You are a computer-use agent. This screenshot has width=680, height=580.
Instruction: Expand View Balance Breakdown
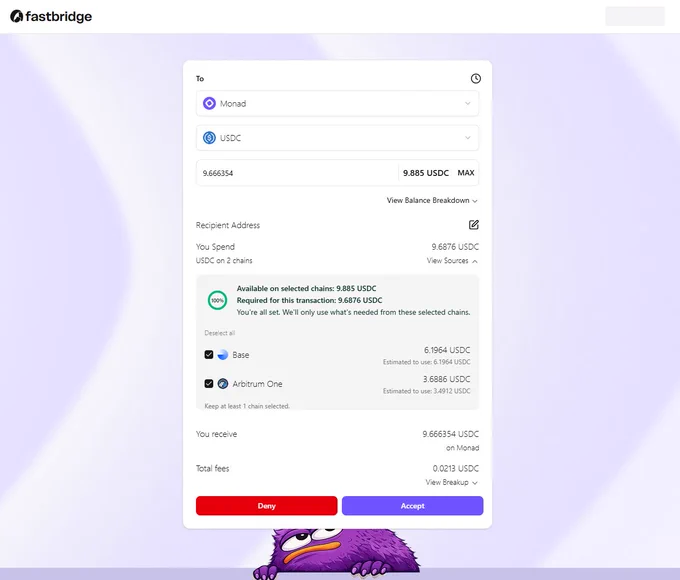432,200
